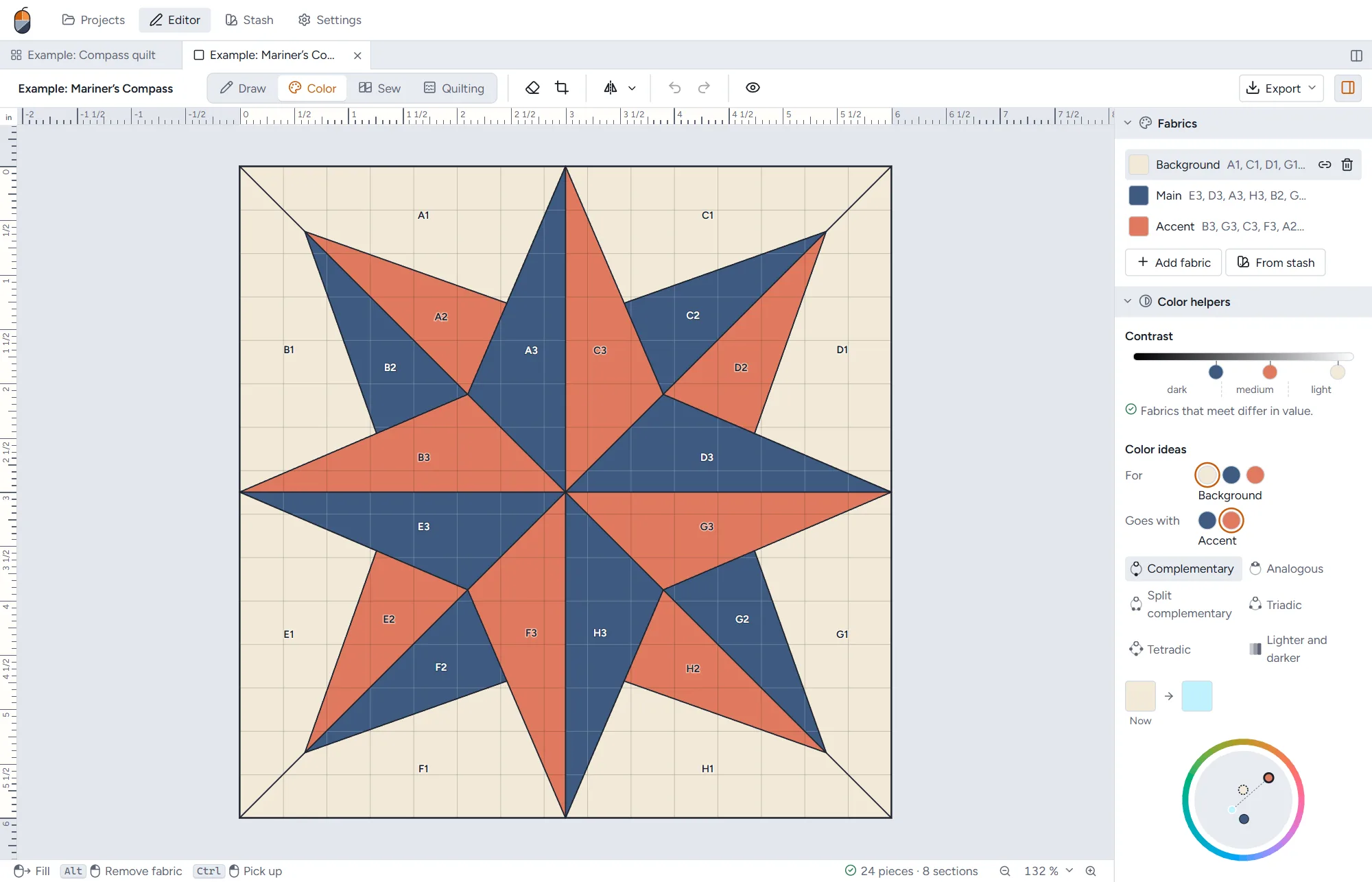Select the Main fabric blue swatch
This screenshot has width=1372, height=882.
pos(1138,195)
